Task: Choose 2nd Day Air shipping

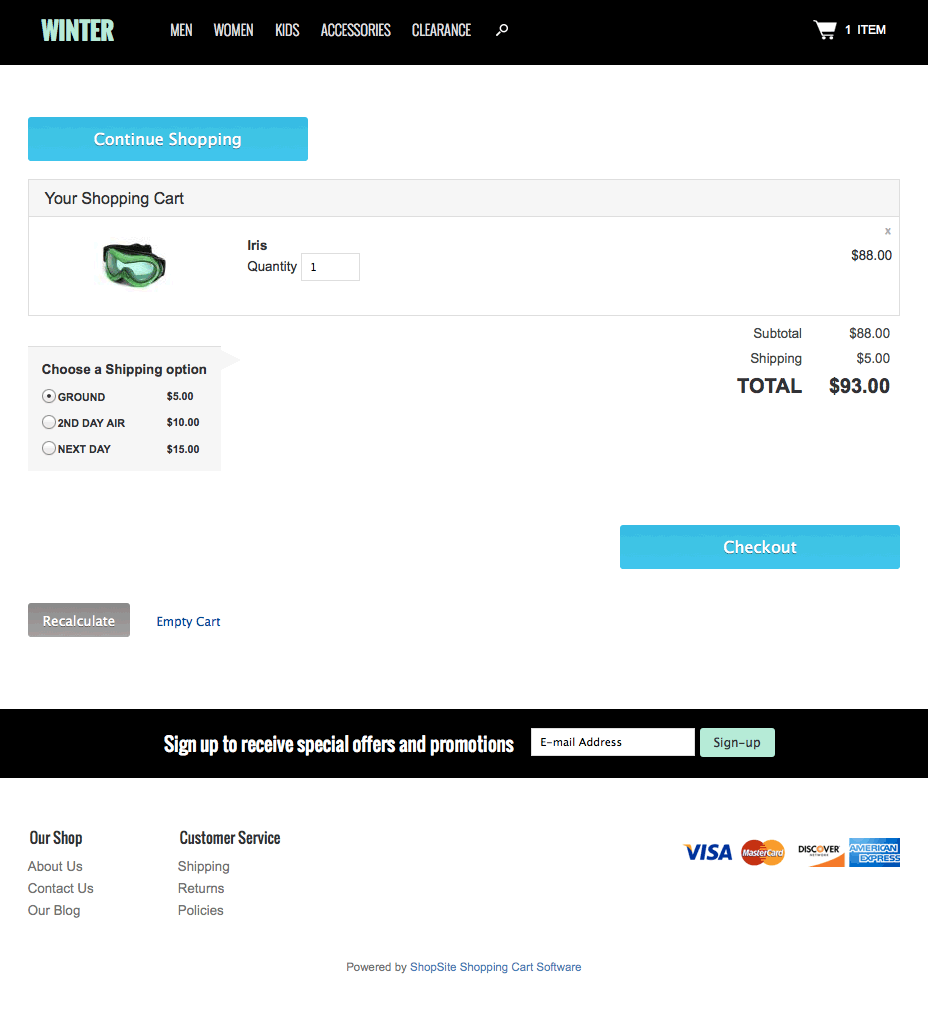Action: [x=49, y=422]
